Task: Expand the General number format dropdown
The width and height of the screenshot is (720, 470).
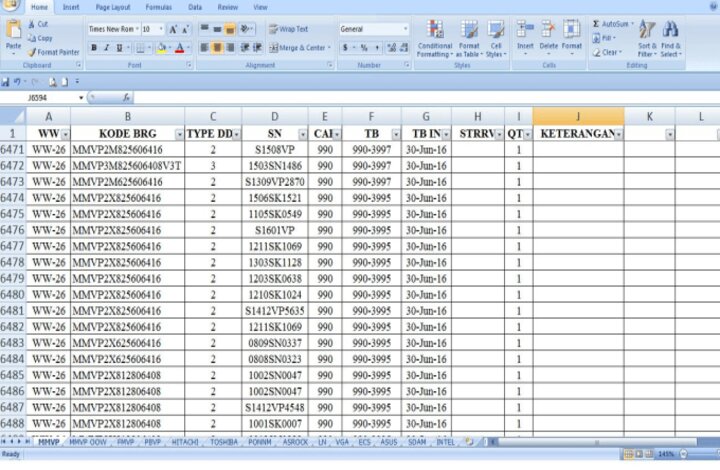Action: tap(405, 29)
